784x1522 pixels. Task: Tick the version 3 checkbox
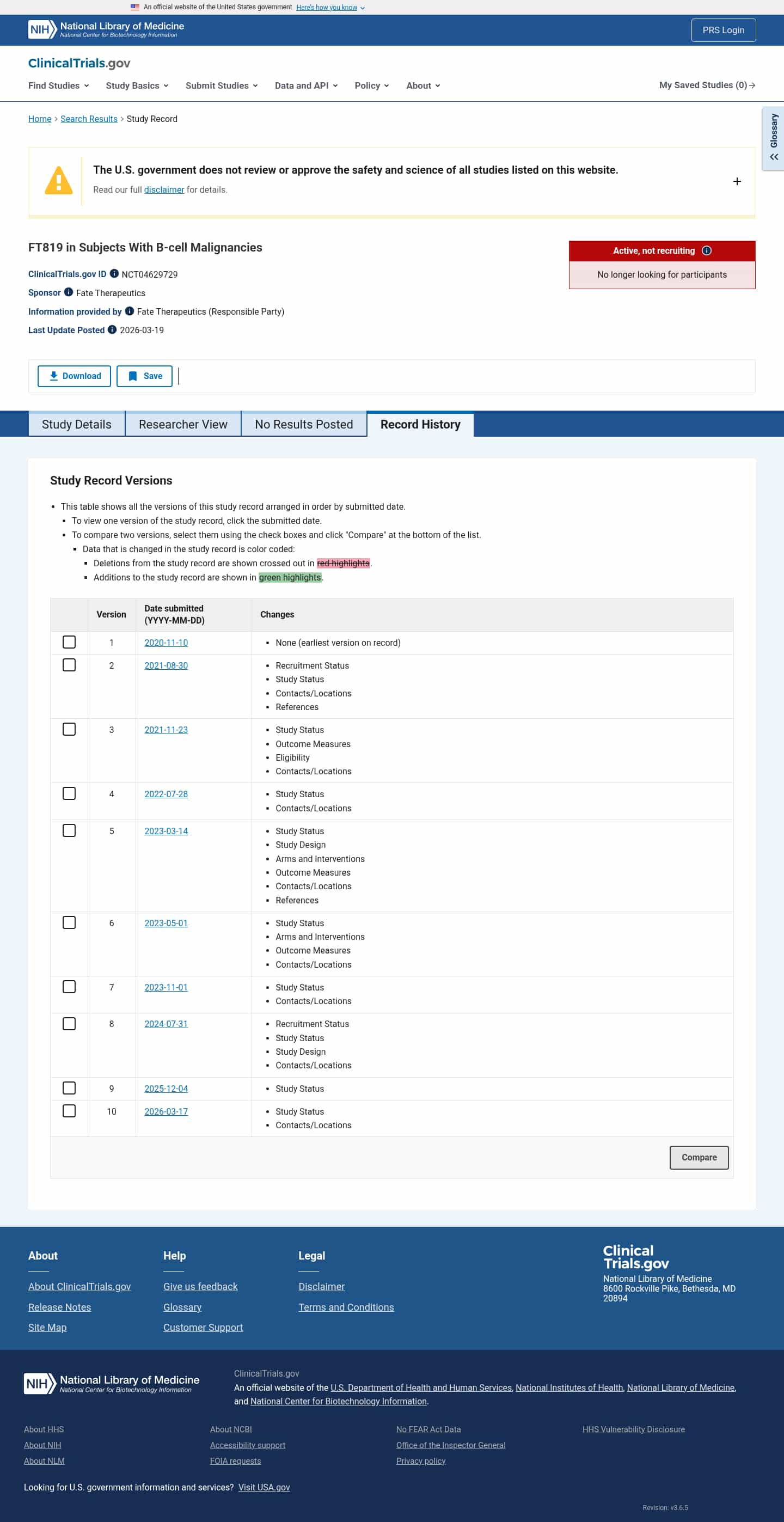coord(69,729)
